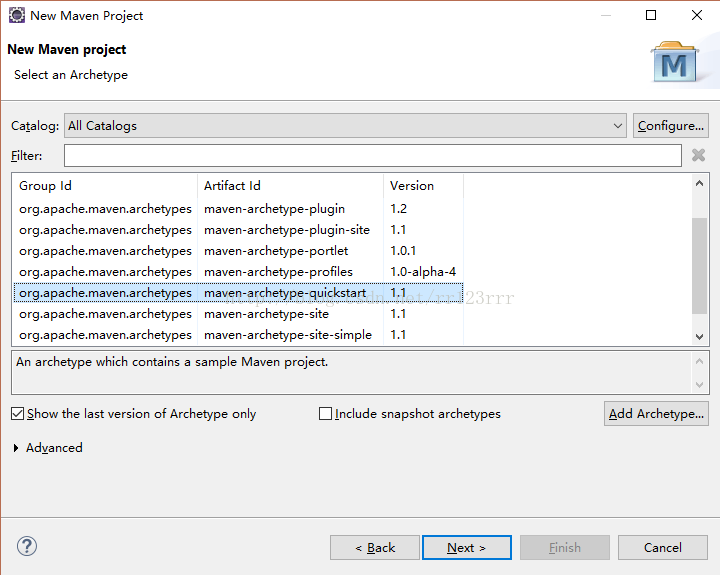
Task: Maximize the New Maven Project window
Action: (651, 15)
